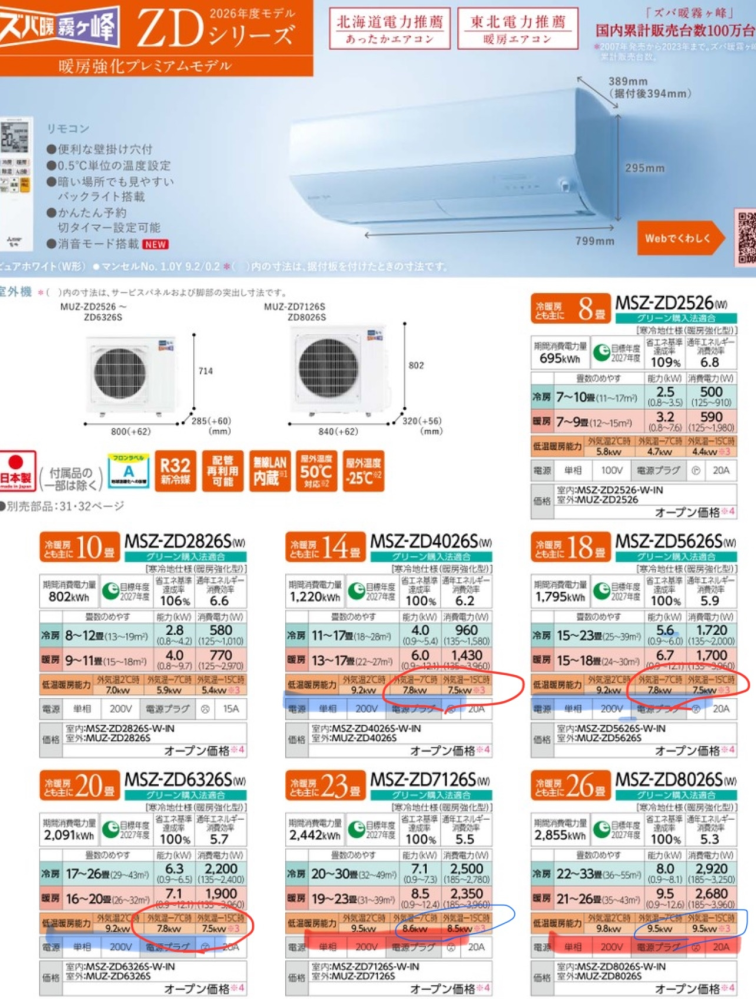Click the 暖房強化プレミアムモデル subtitle
This screenshot has height=999, width=756.
[145, 66]
